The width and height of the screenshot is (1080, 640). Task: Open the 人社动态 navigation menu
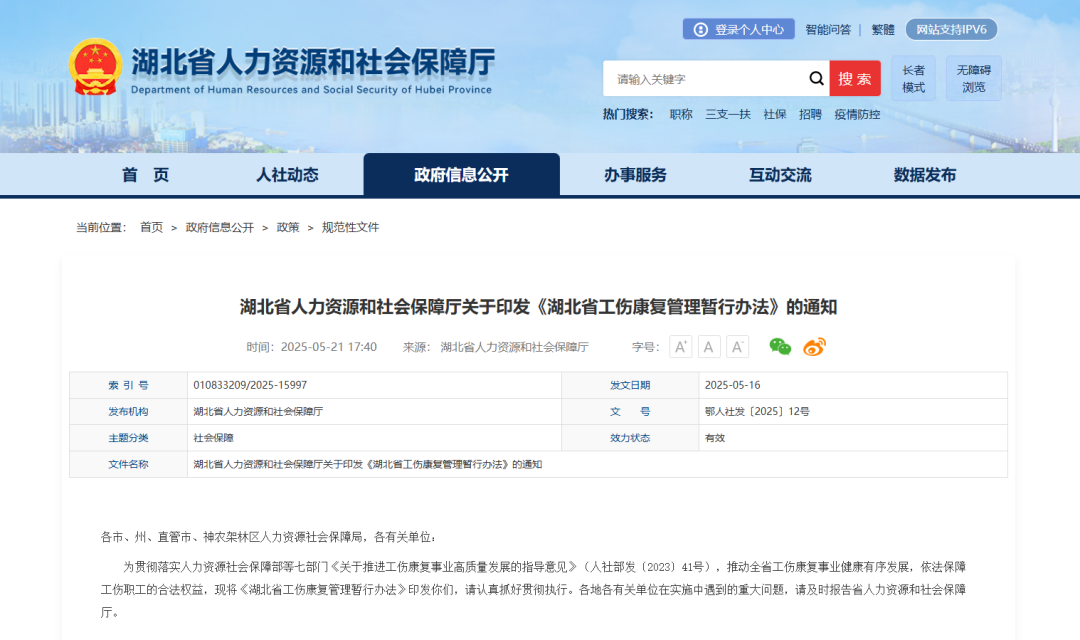[x=291, y=174]
